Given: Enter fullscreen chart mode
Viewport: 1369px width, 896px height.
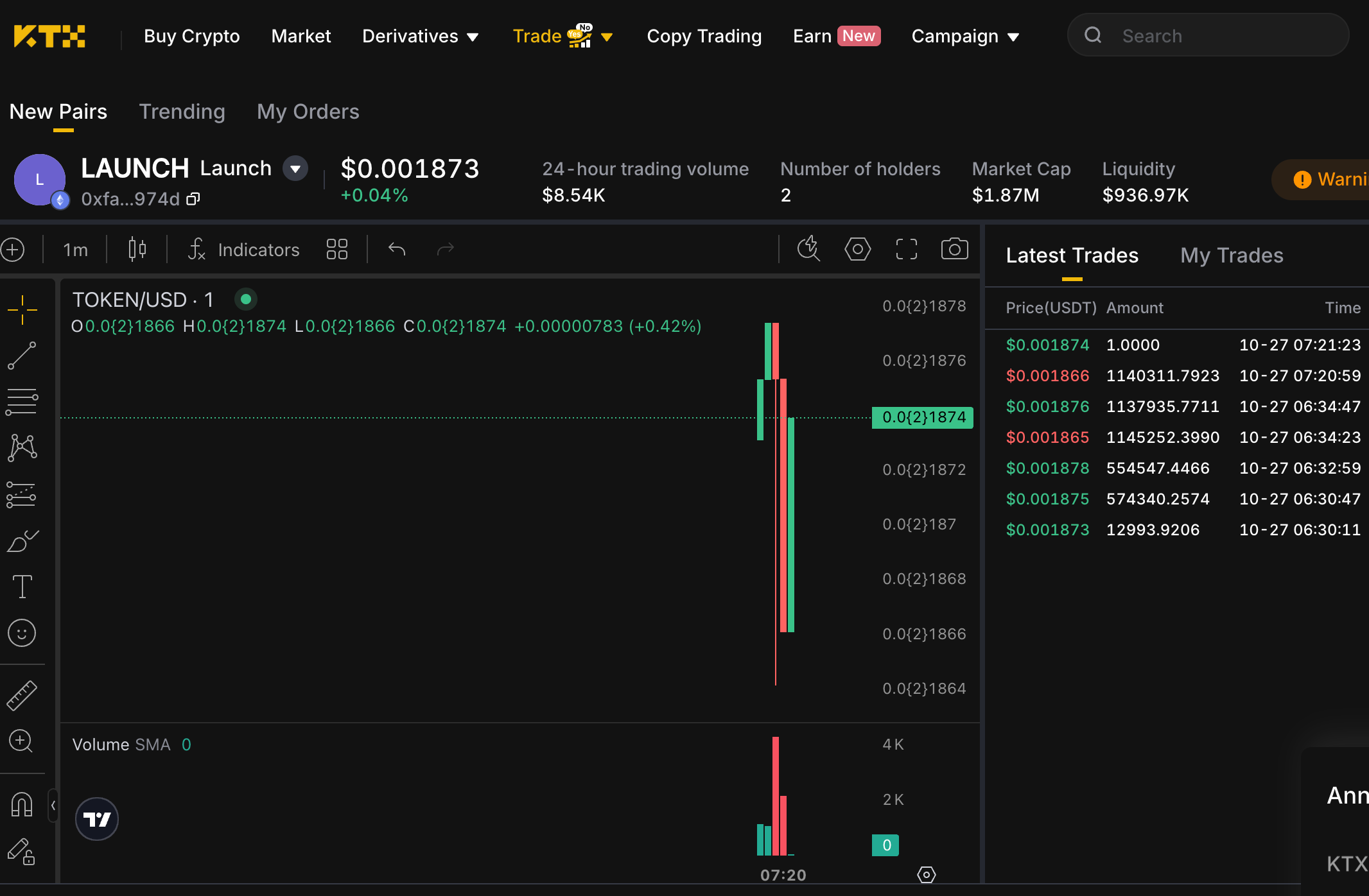Looking at the screenshot, I should click(x=907, y=249).
